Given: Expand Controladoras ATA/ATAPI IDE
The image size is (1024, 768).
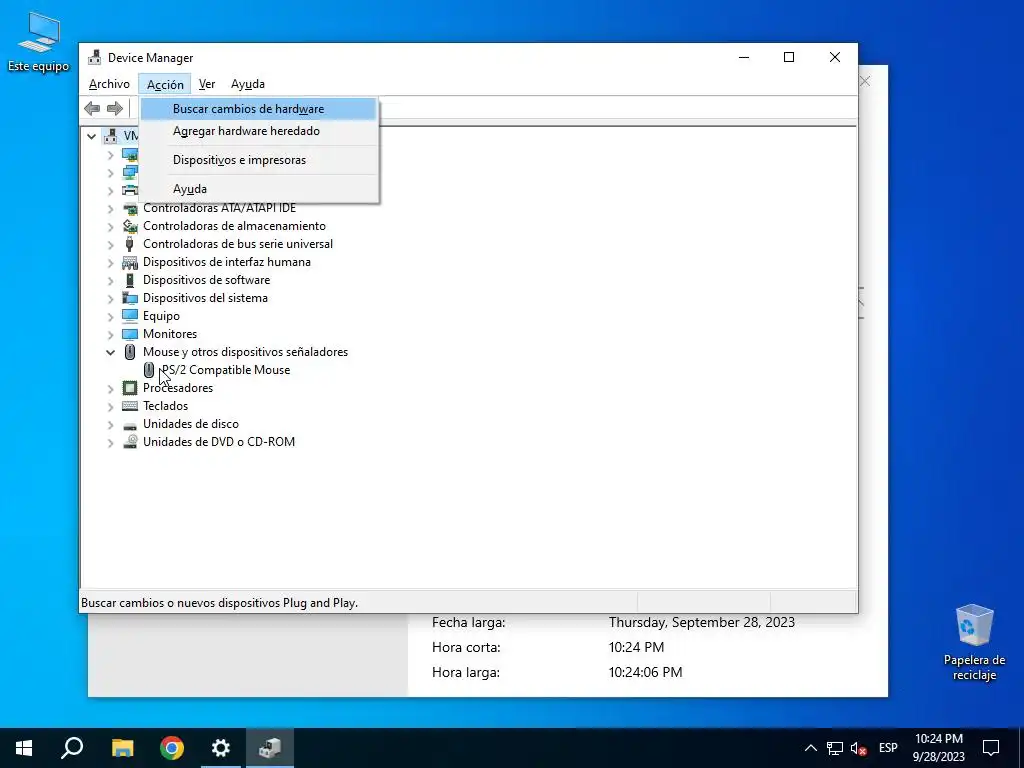Looking at the screenshot, I should coord(110,209).
